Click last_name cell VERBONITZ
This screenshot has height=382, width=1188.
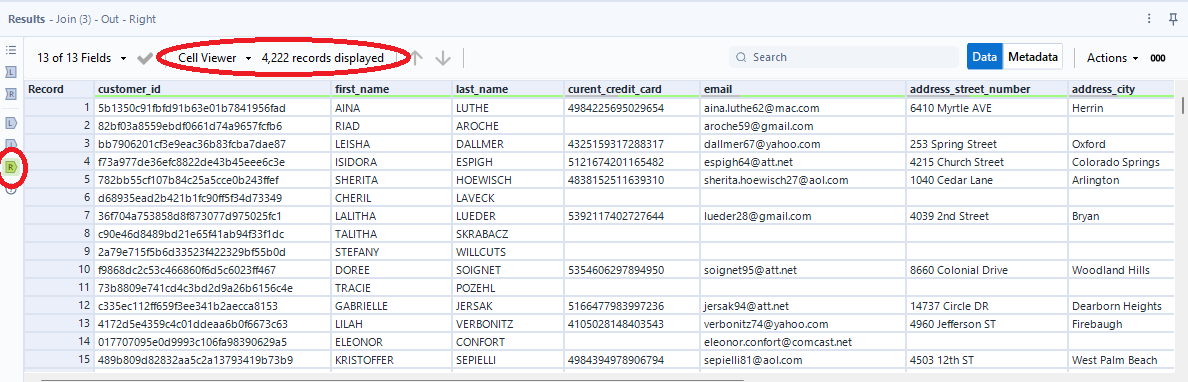(x=508, y=324)
